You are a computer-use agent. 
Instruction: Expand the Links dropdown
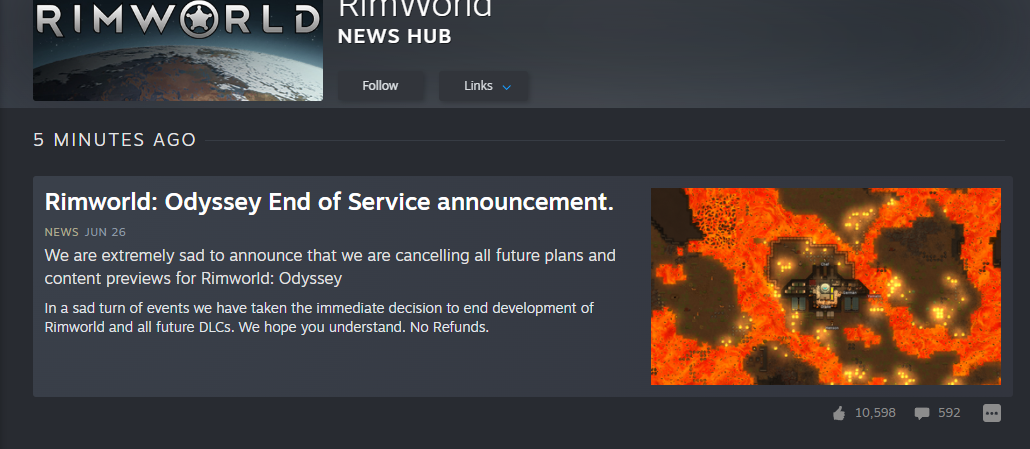pyautogui.click(x=483, y=86)
